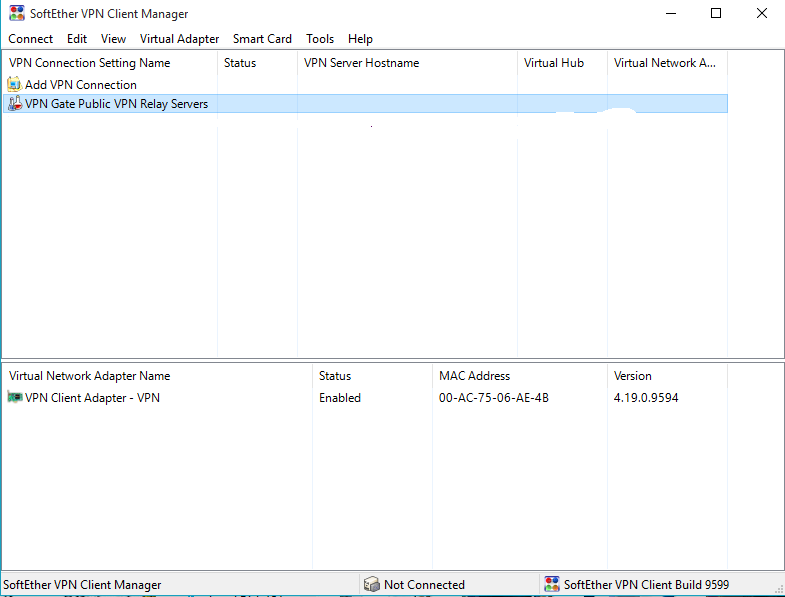Open the Tools menu

(320, 39)
